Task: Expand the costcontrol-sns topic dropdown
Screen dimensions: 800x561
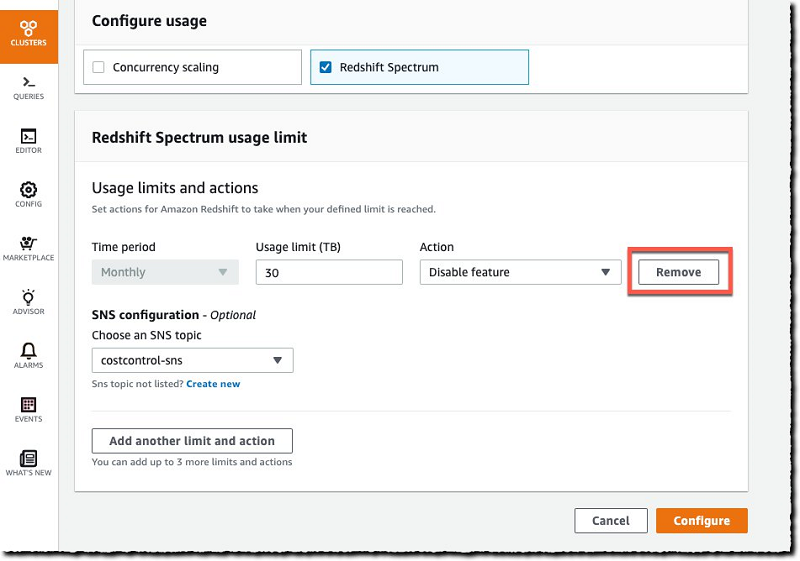Action: pos(192,360)
